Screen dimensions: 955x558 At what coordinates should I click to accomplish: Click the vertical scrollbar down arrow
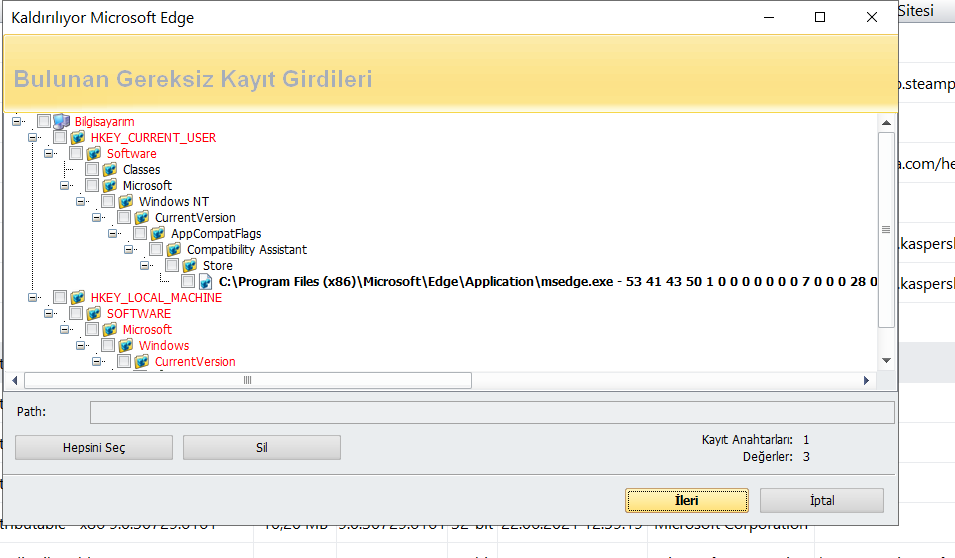[x=887, y=361]
